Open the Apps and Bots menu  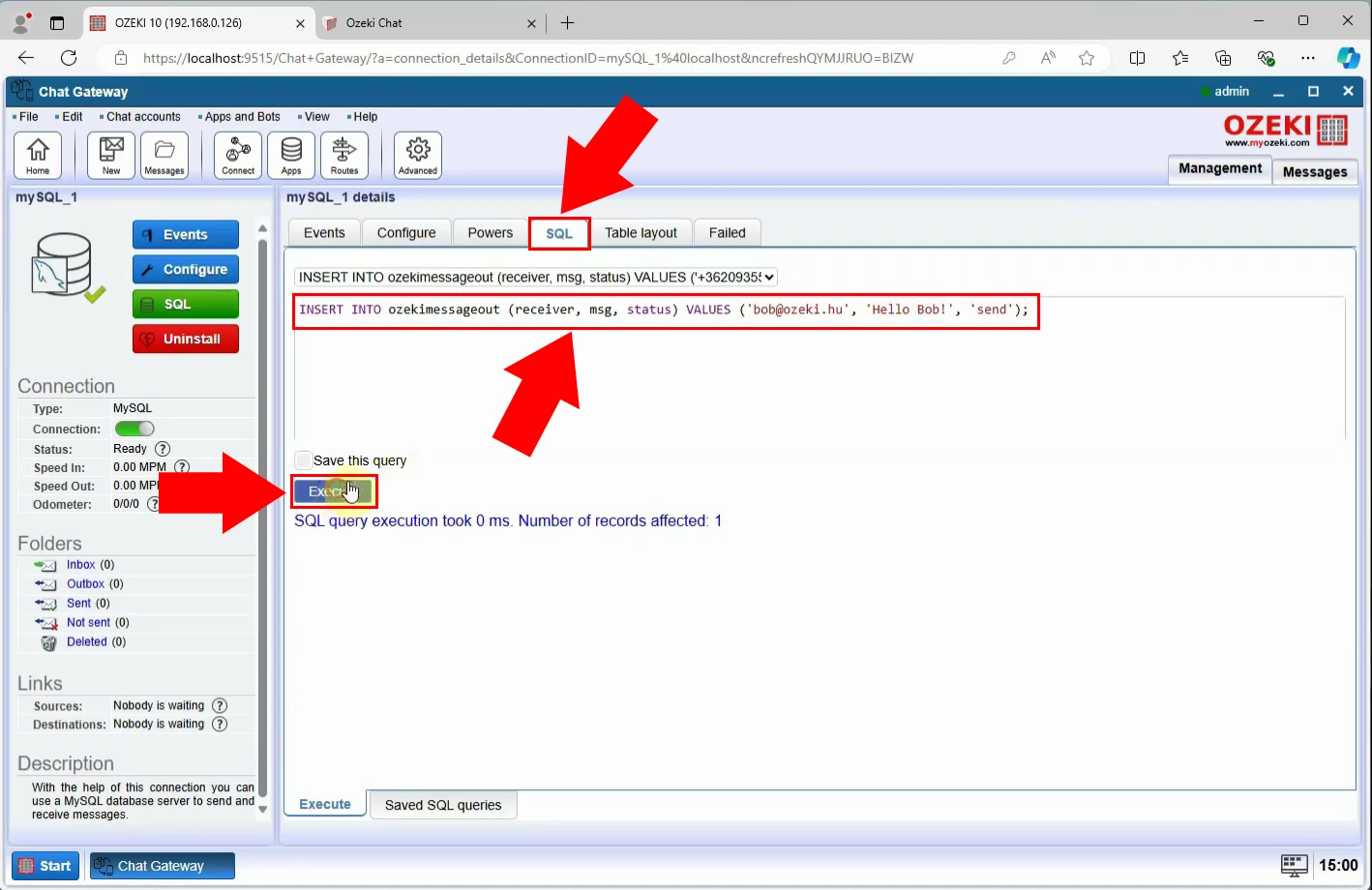[x=242, y=117]
